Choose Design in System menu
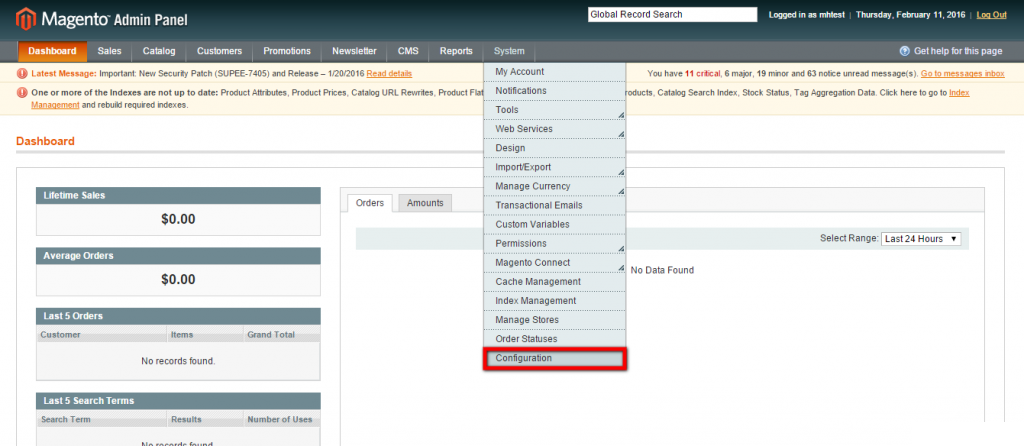This screenshot has width=1024, height=446. coord(555,148)
